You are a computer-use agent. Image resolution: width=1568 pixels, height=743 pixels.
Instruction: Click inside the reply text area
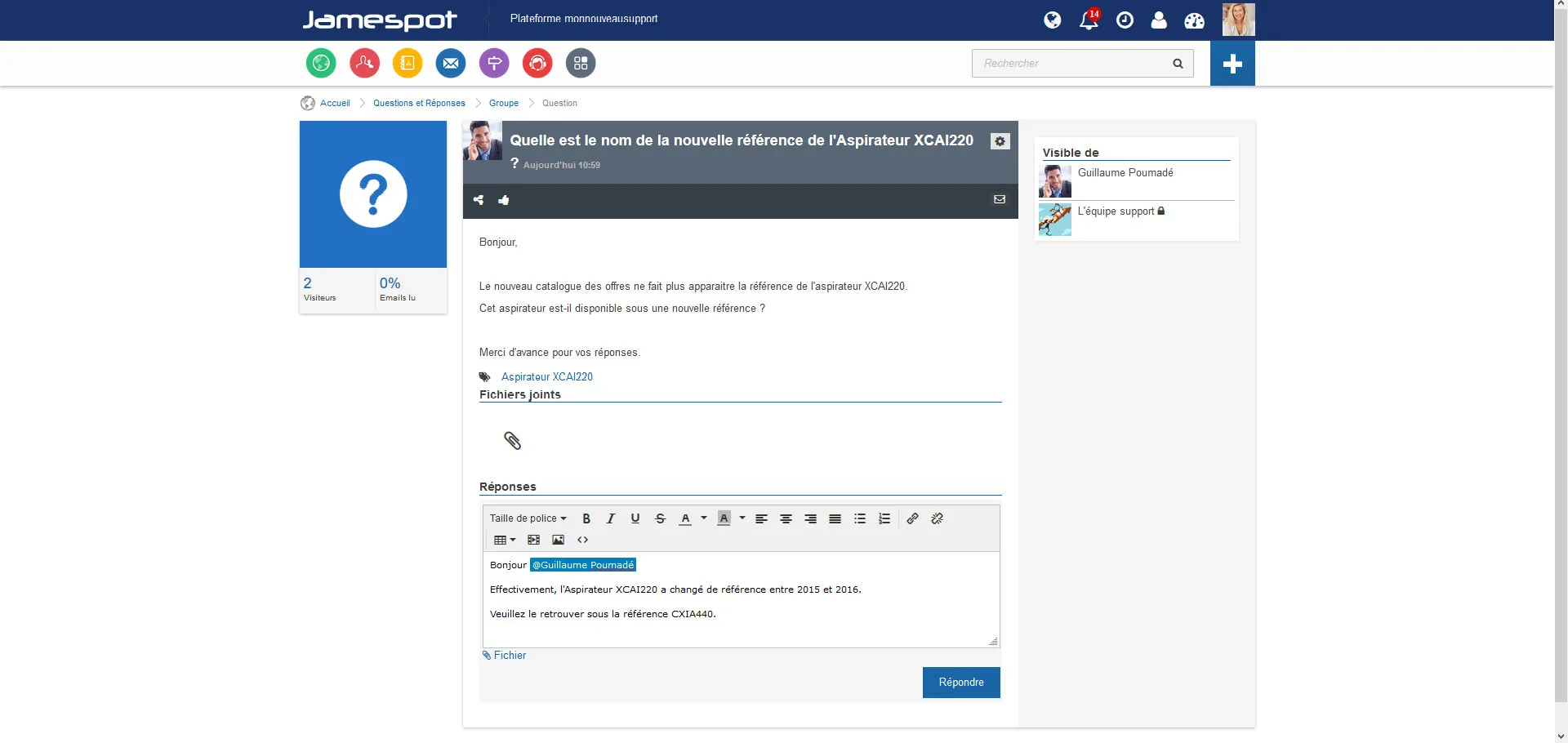click(741, 600)
